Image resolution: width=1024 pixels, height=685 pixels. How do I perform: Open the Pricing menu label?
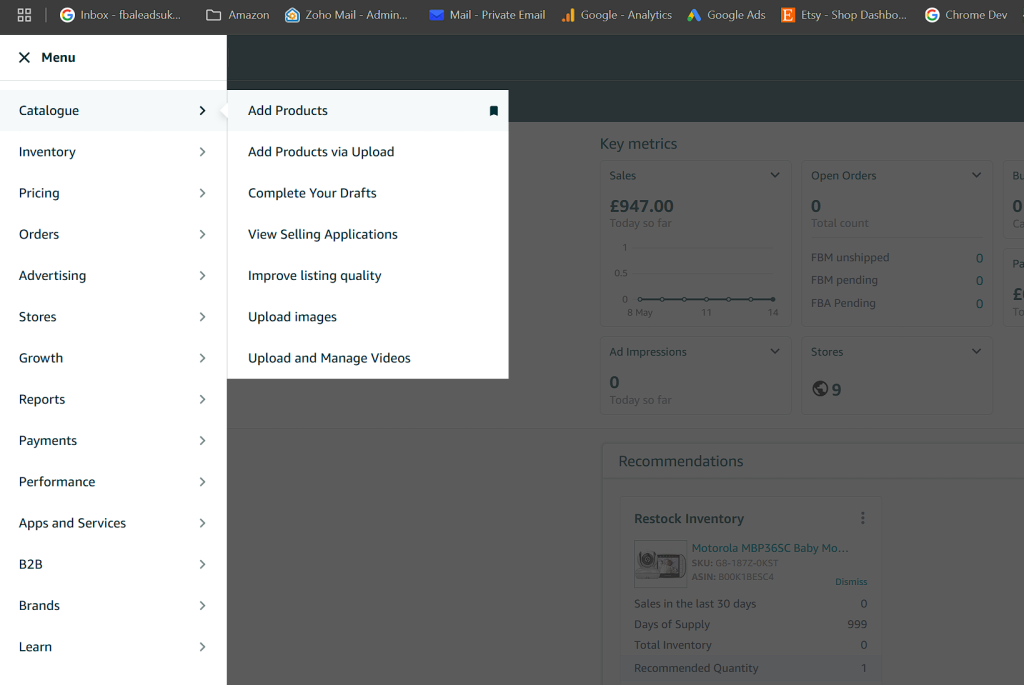pyautogui.click(x=39, y=193)
